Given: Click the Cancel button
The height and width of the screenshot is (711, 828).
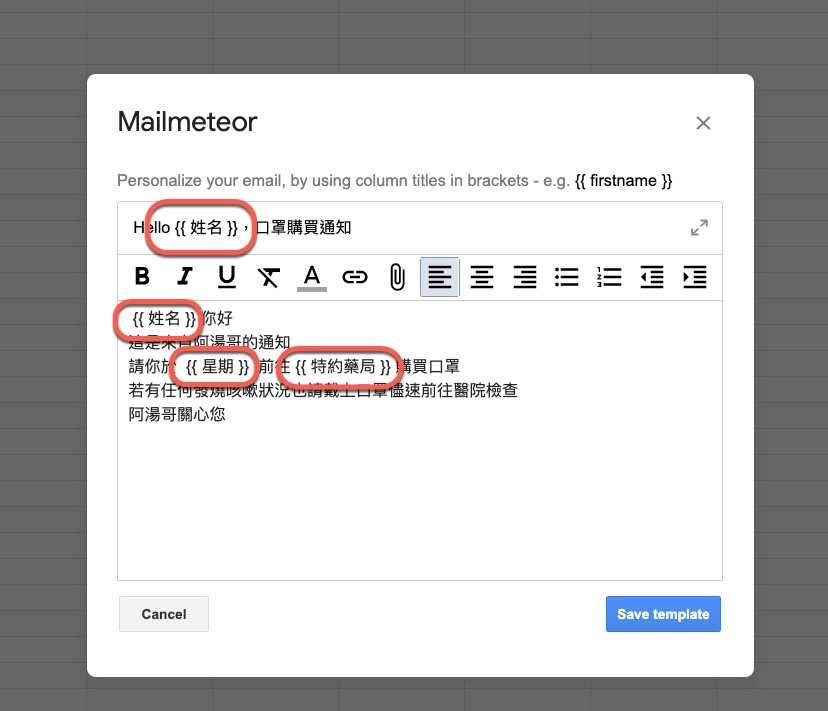Looking at the screenshot, I should (x=164, y=614).
